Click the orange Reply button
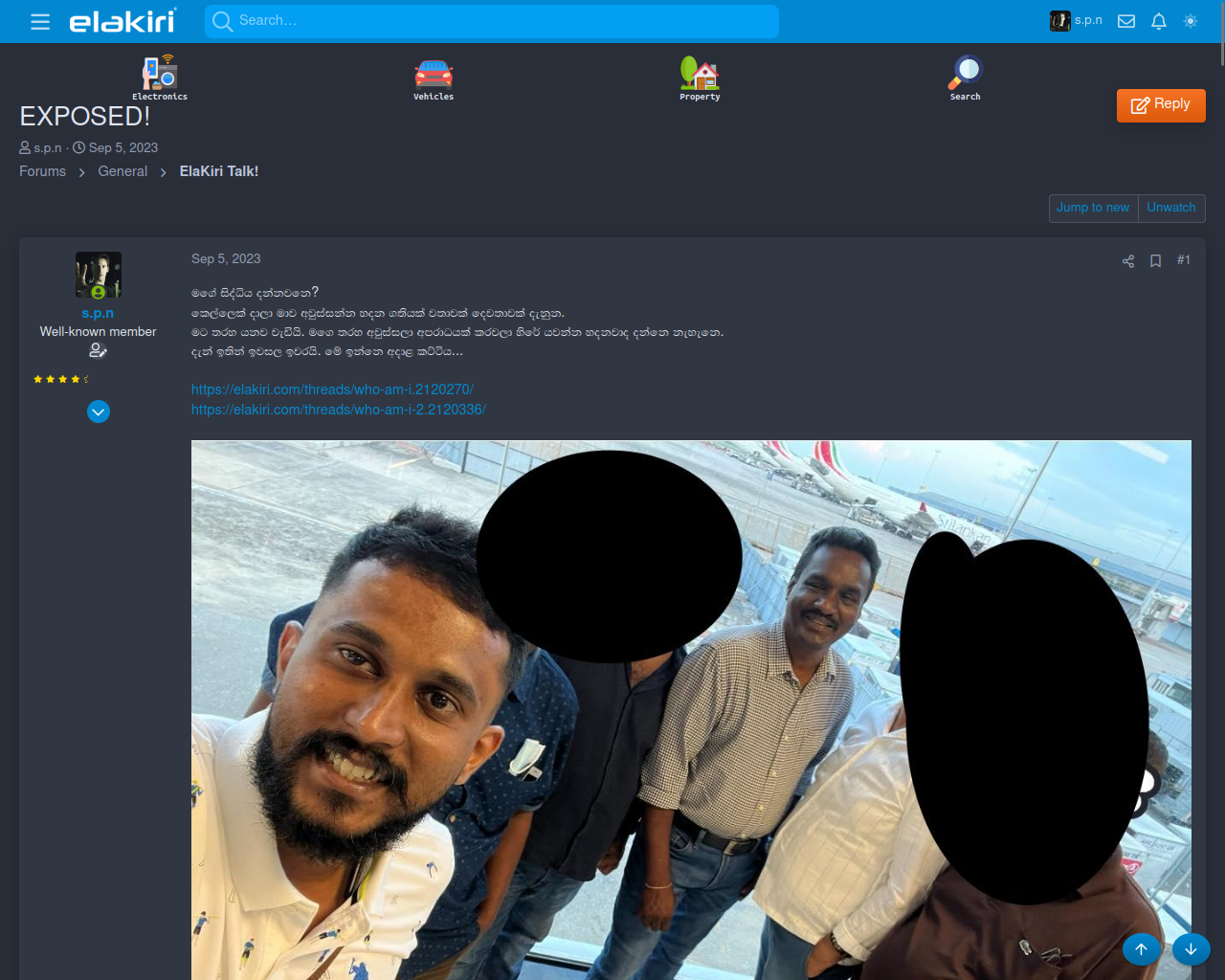 pos(1161,105)
